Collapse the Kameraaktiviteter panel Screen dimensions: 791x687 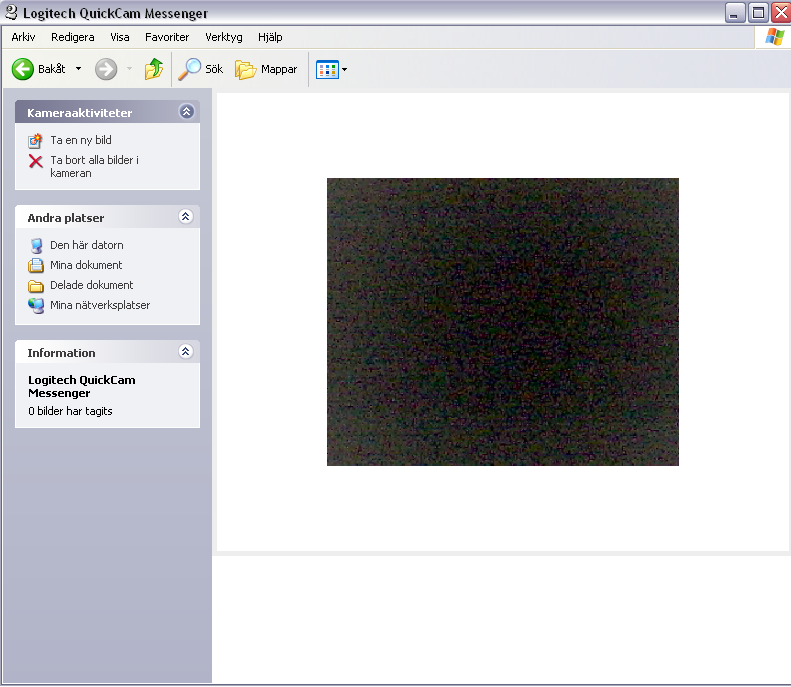pos(186,112)
